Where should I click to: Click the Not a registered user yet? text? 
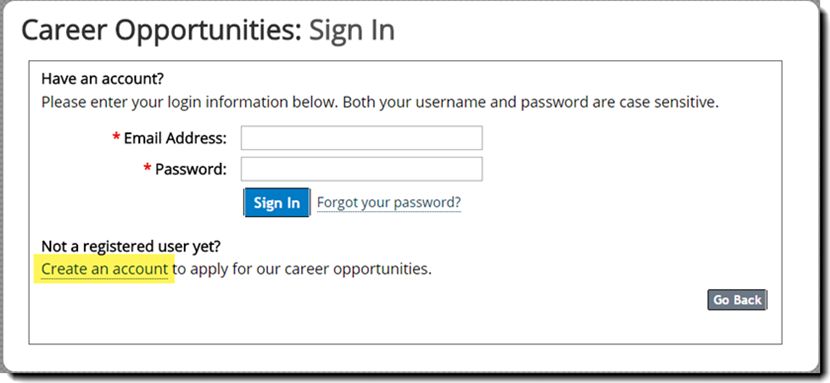click(x=131, y=246)
